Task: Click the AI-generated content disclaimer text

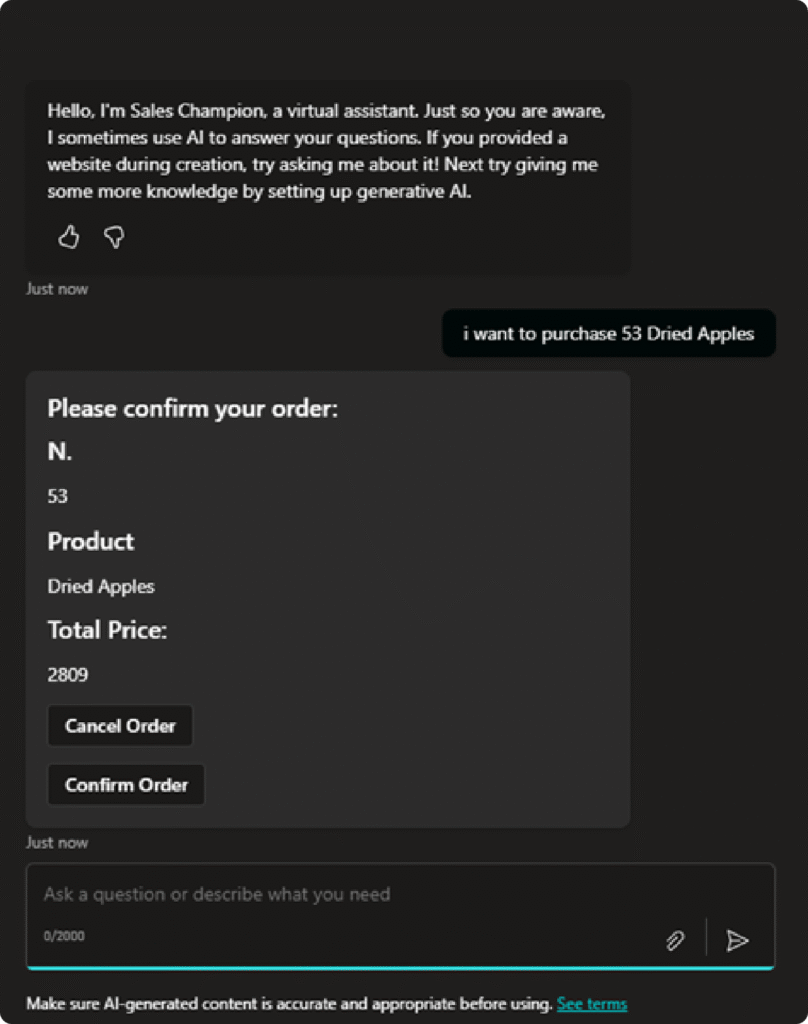Action: (289, 1003)
